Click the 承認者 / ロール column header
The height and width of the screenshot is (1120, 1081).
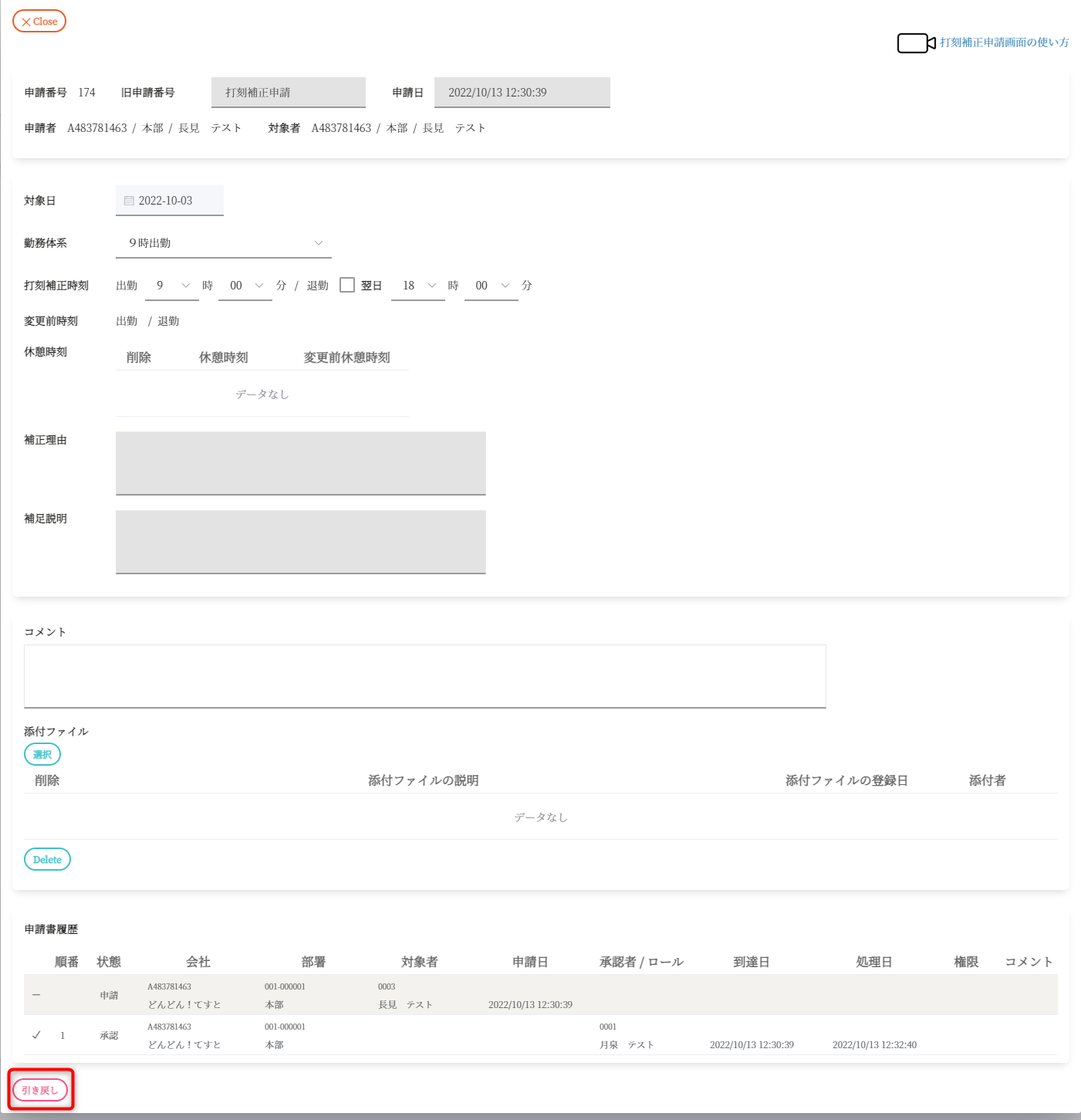tap(642, 962)
